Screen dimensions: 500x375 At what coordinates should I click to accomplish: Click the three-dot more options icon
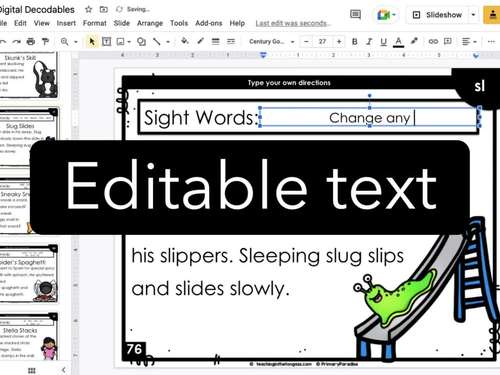click(491, 41)
